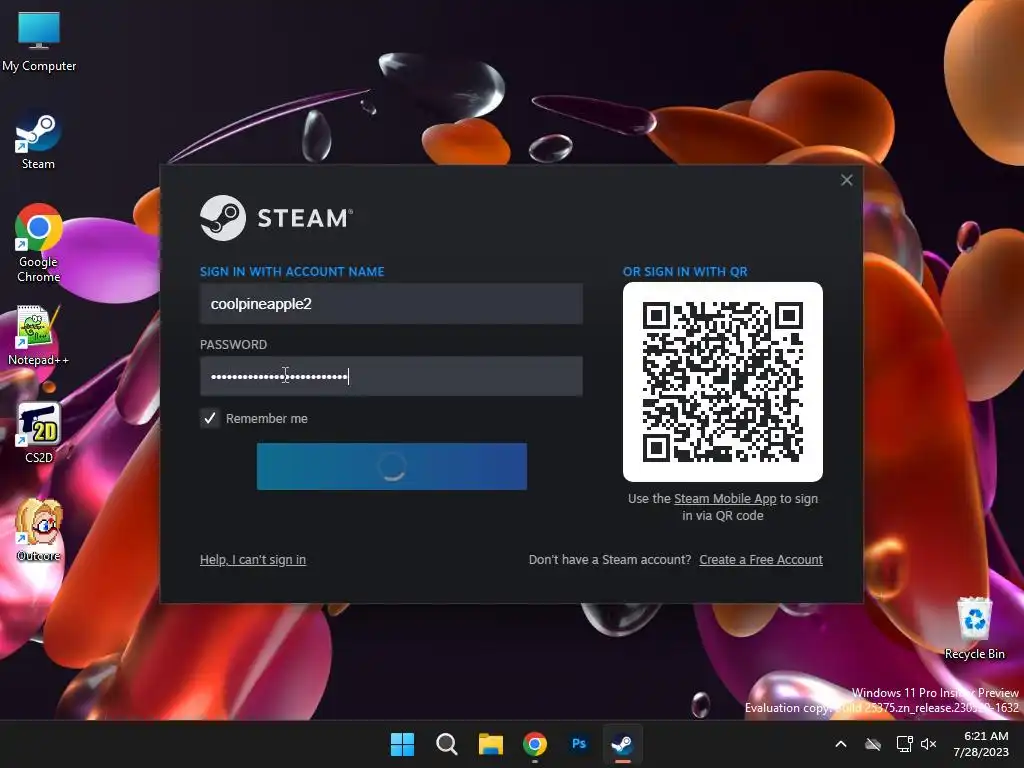The image size is (1024, 768).
Task: Click the Steam taskbar icon
Action: coord(622,744)
